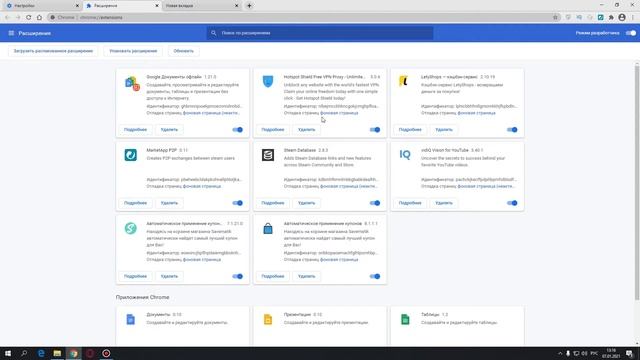The image size is (640, 360).
Task: Open Подробнее for vidIQ Vision
Action: [410, 203]
